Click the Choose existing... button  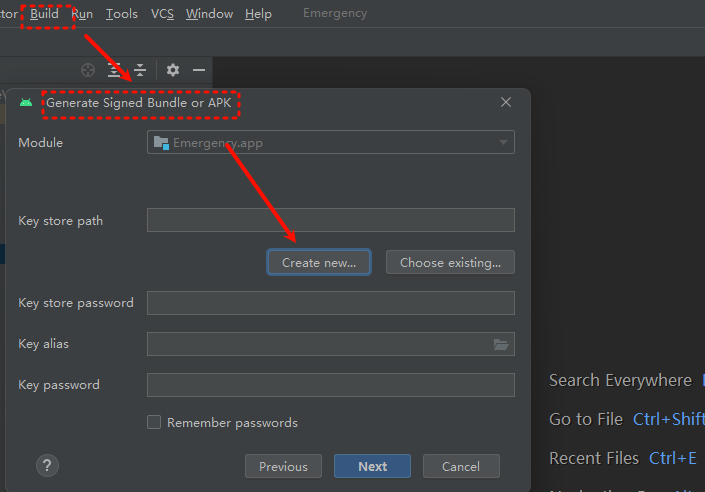click(450, 262)
